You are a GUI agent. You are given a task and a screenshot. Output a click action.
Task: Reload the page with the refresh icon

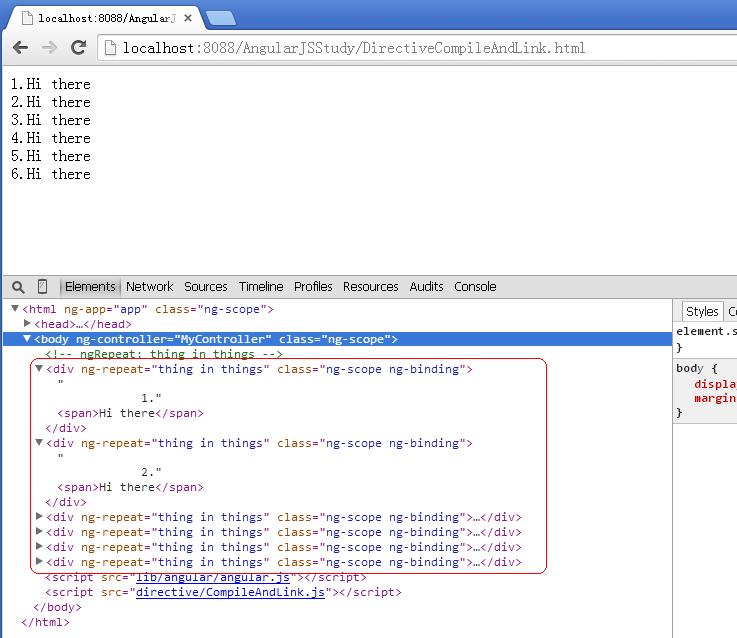[x=78, y=47]
